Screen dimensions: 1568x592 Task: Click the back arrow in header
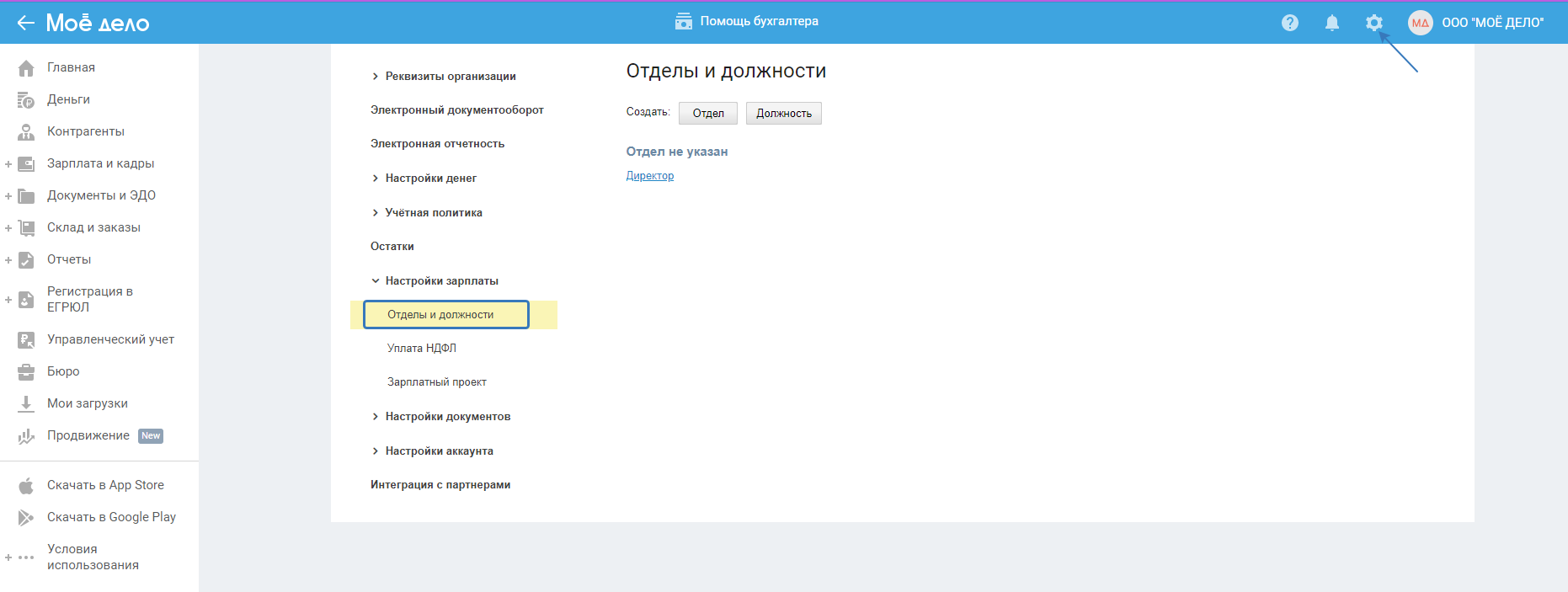[26, 23]
